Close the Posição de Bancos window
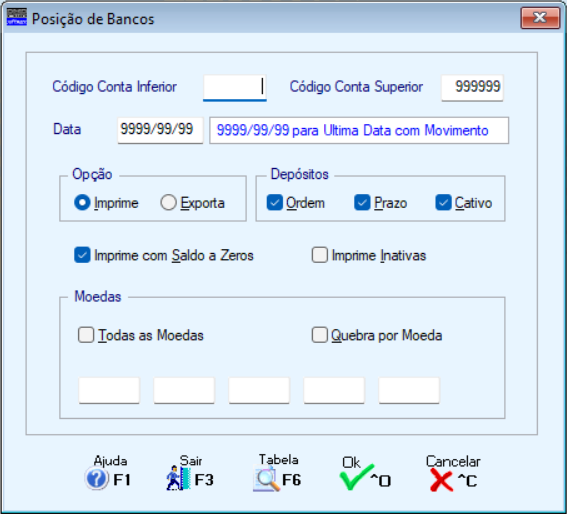The height and width of the screenshot is (514, 567). tap(540, 18)
